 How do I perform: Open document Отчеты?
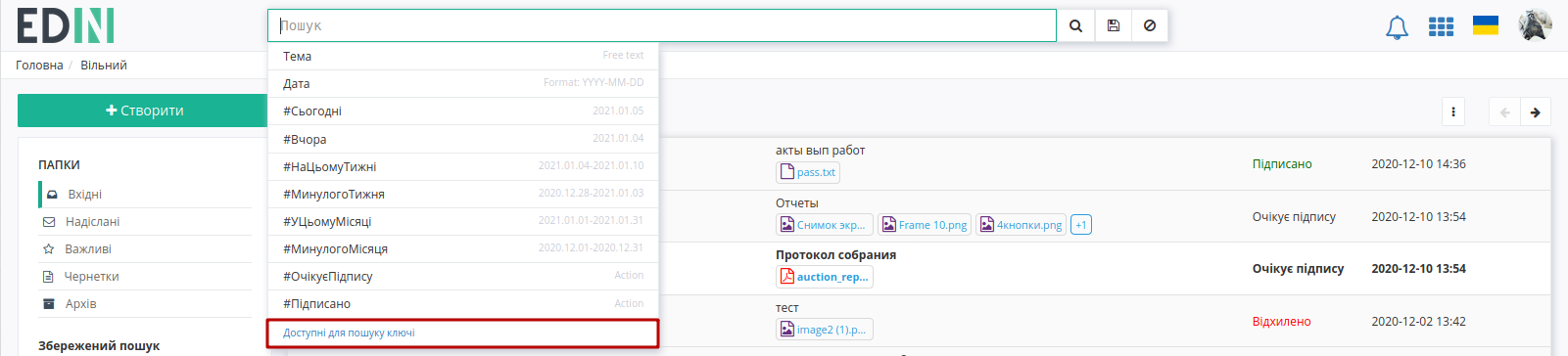point(797,203)
